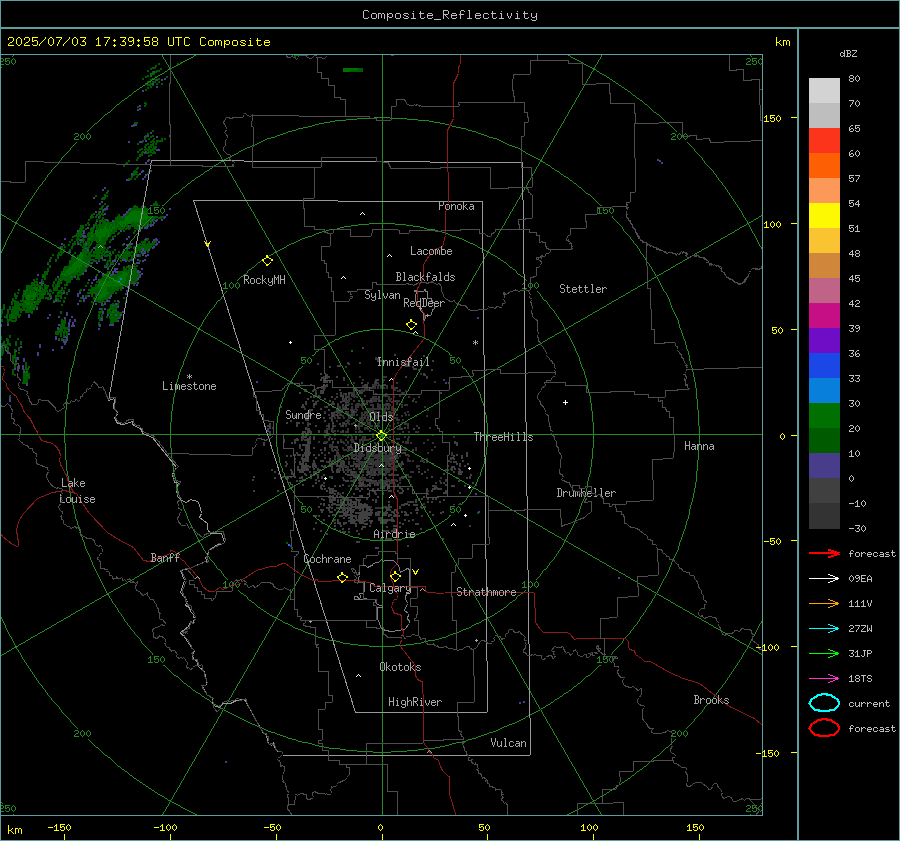Click the white plus marker west of Hanna
900x841 pixels.
coord(565,402)
